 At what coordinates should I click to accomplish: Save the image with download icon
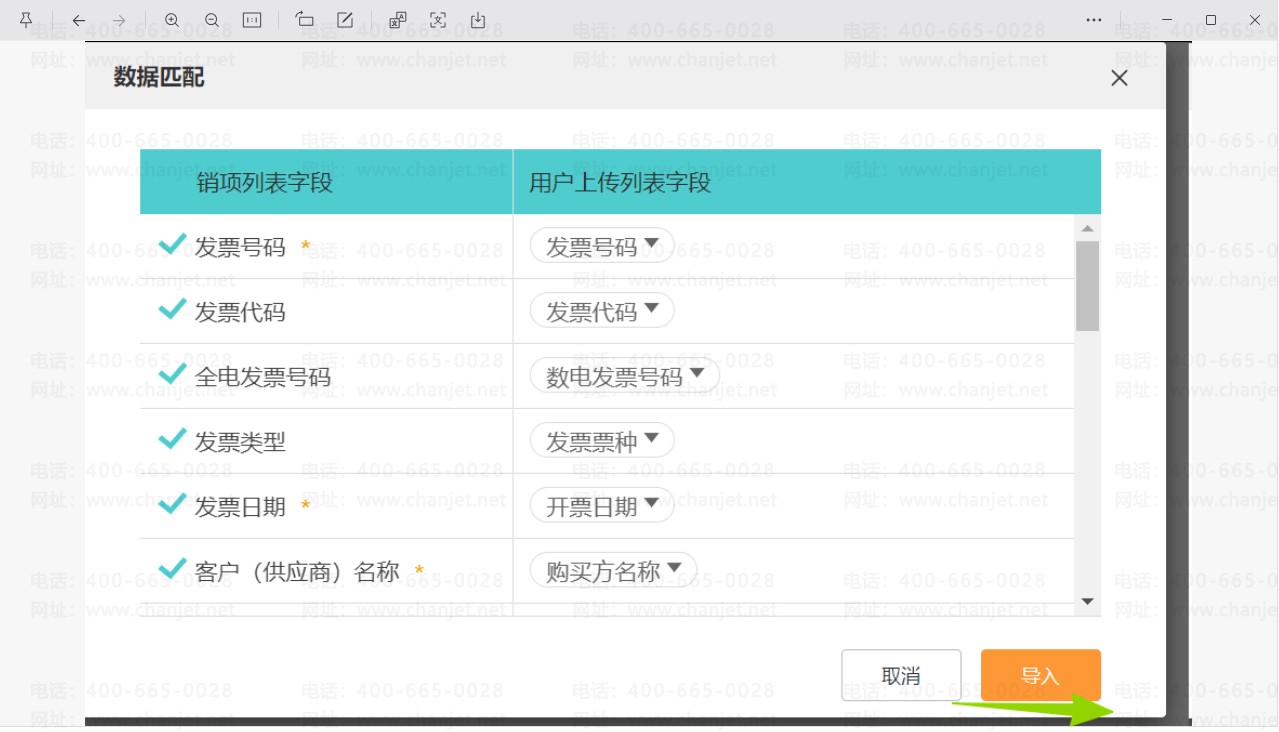pos(478,20)
